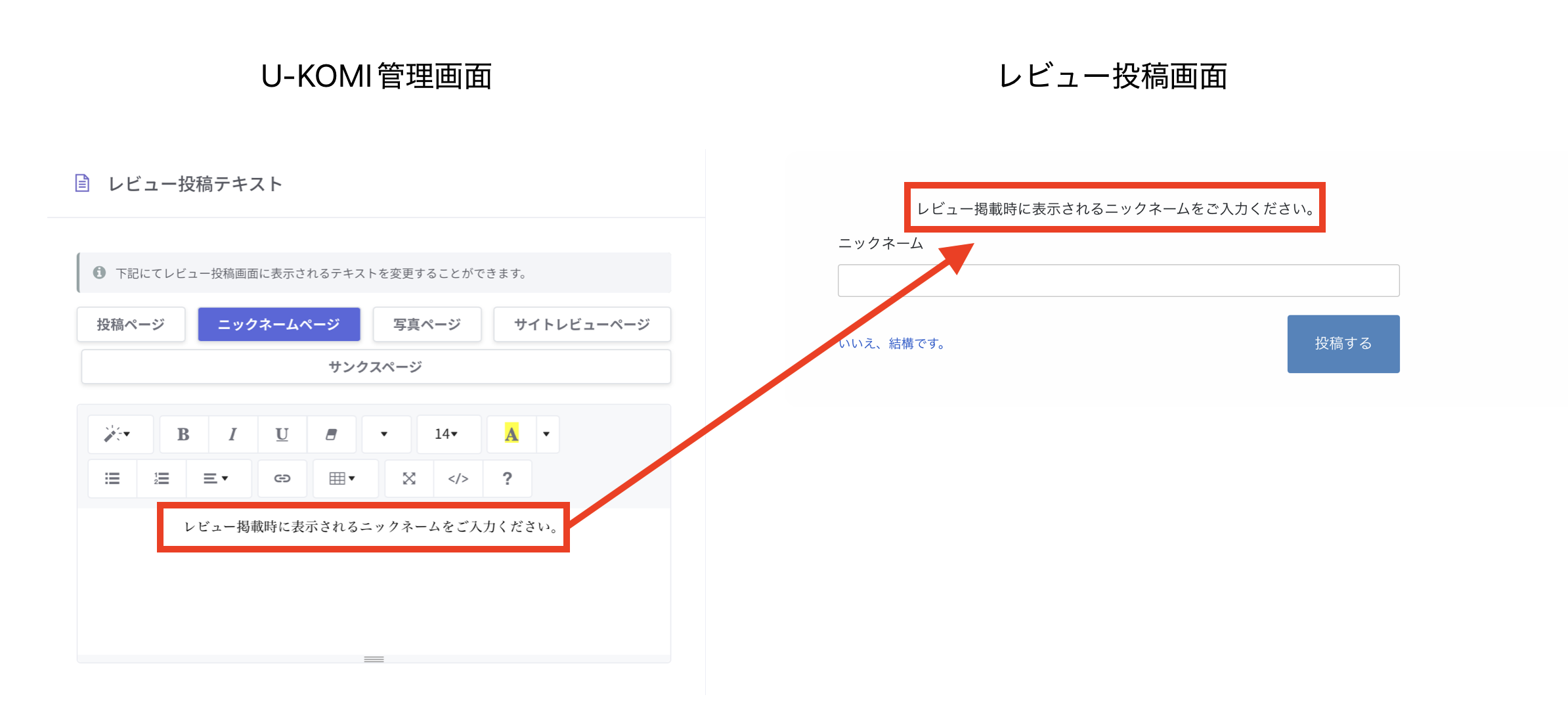Image resolution: width=1568 pixels, height=720 pixels.
Task: Expand the font size 14 dropdown
Action: [446, 434]
